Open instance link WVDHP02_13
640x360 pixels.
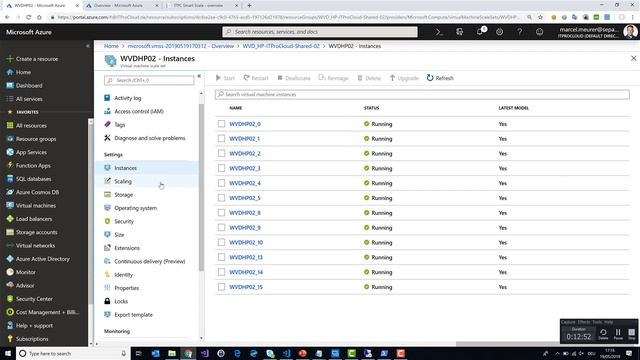(x=246, y=257)
